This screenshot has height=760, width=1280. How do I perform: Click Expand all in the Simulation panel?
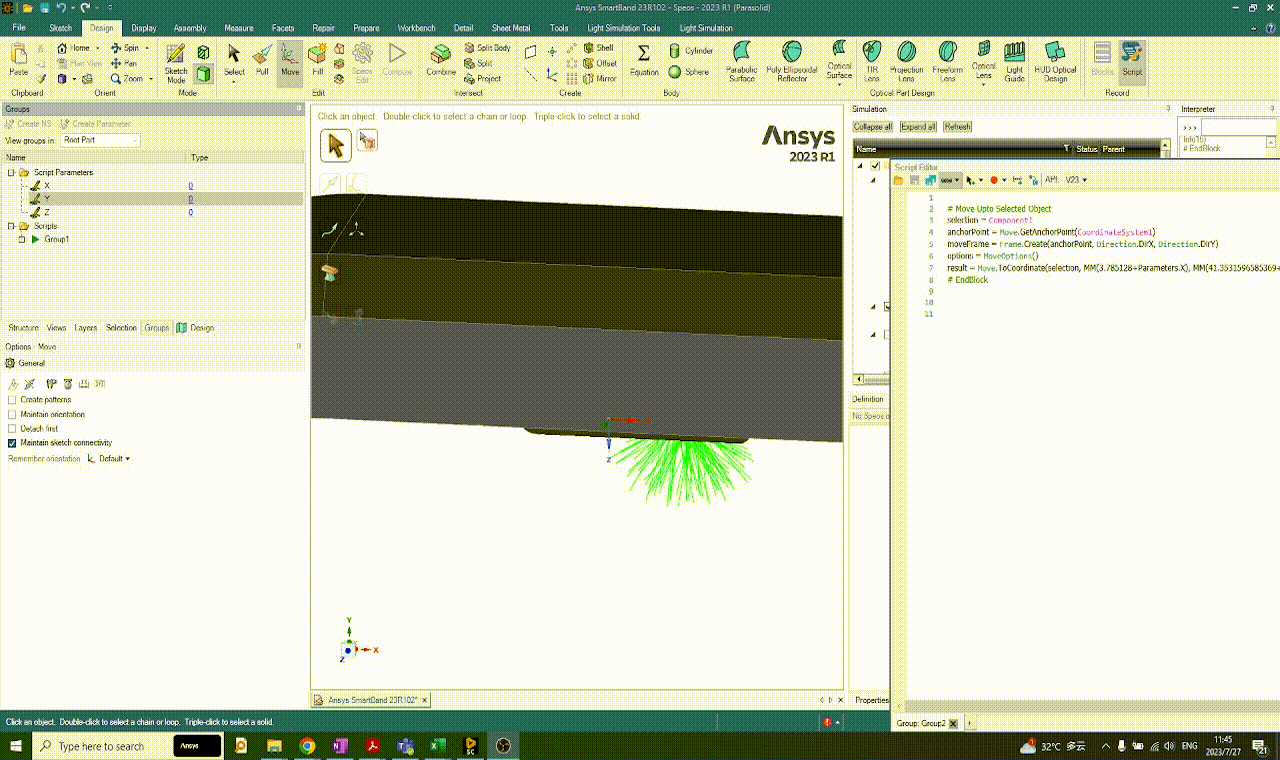point(918,126)
